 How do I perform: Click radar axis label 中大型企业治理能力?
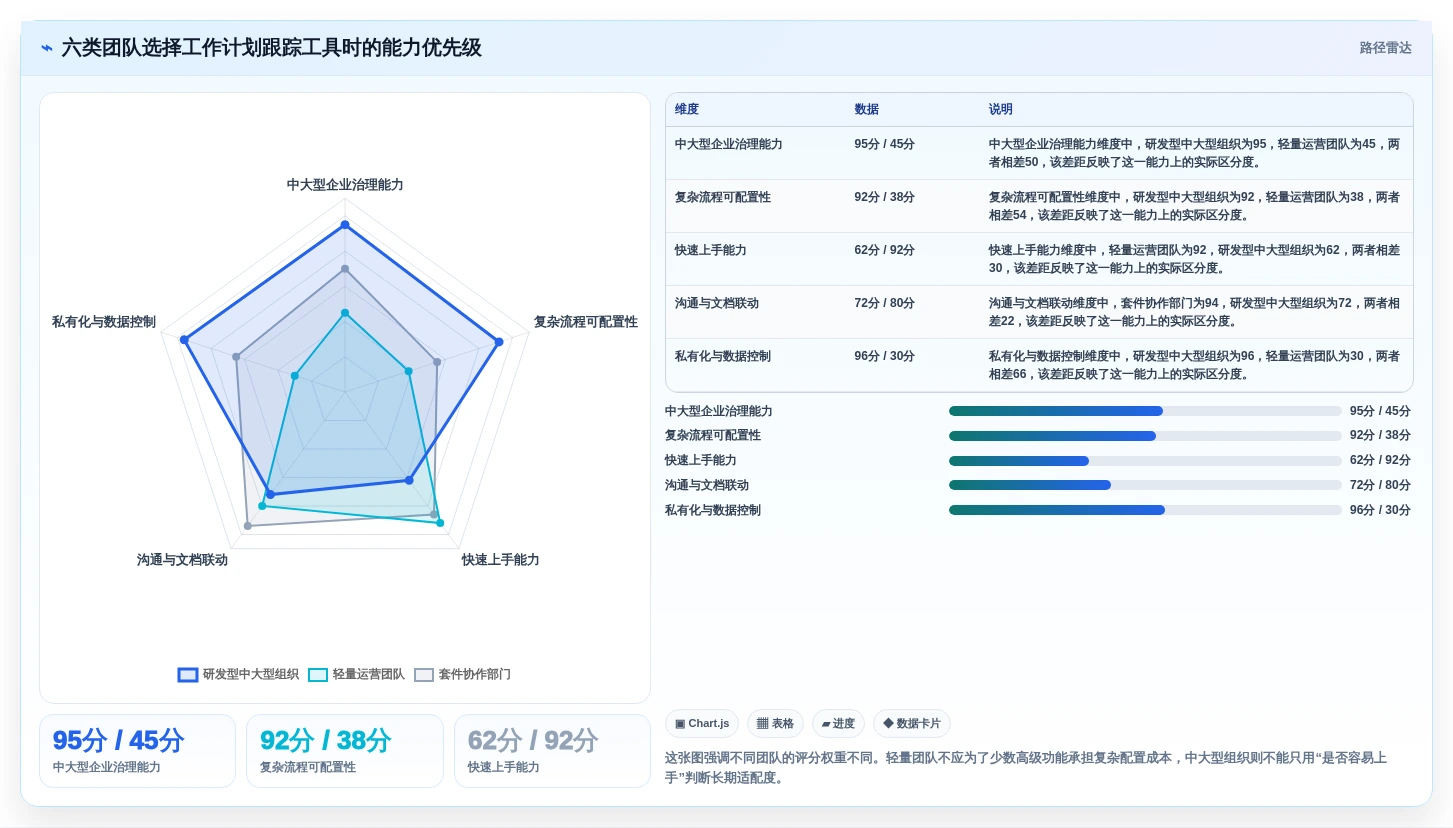pos(345,185)
